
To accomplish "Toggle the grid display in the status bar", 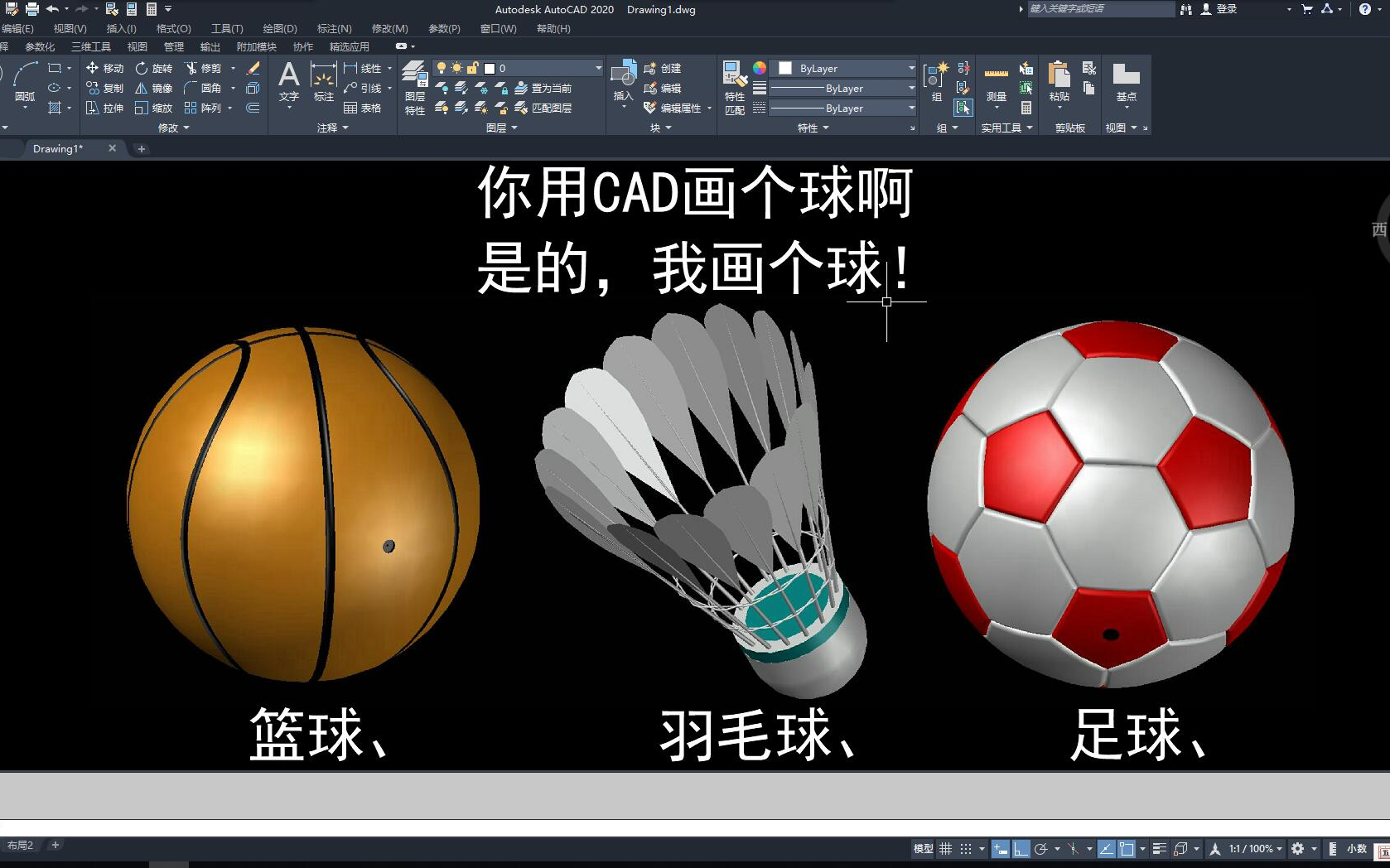I will pos(945,848).
